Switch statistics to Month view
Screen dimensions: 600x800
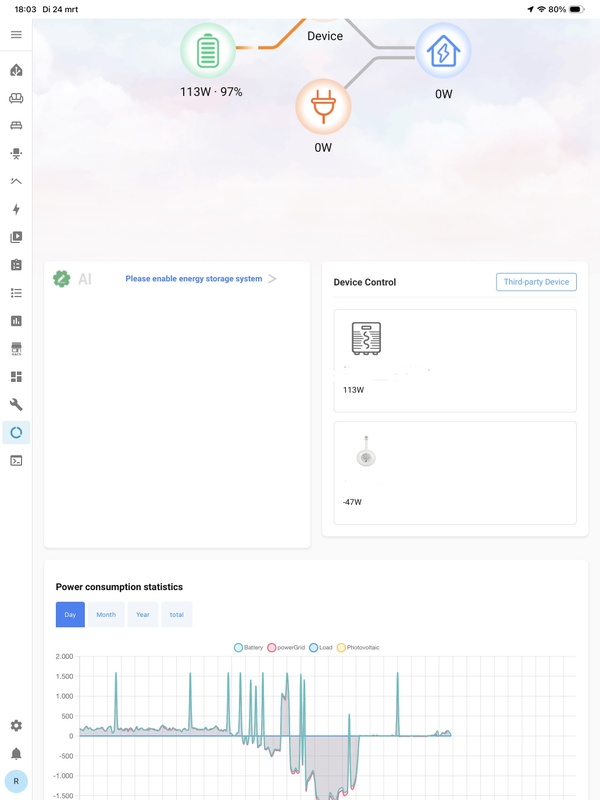point(106,614)
